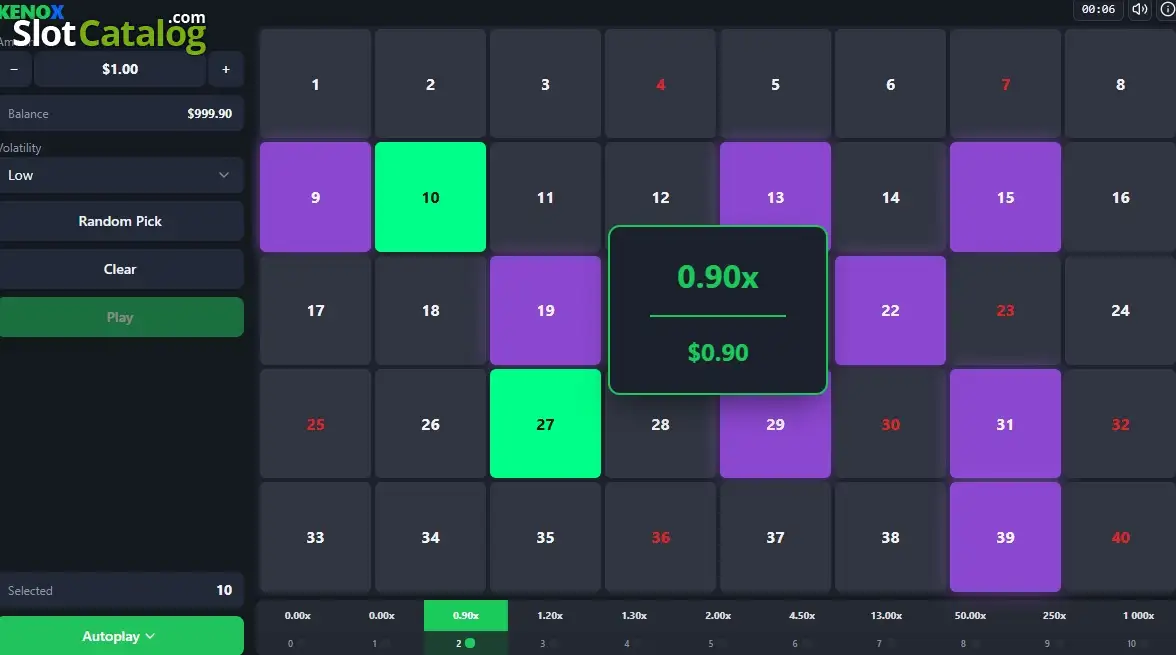Decrease bet amount with minus button
The width and height of the screenshot is (1176, 655).
point(14,69)
